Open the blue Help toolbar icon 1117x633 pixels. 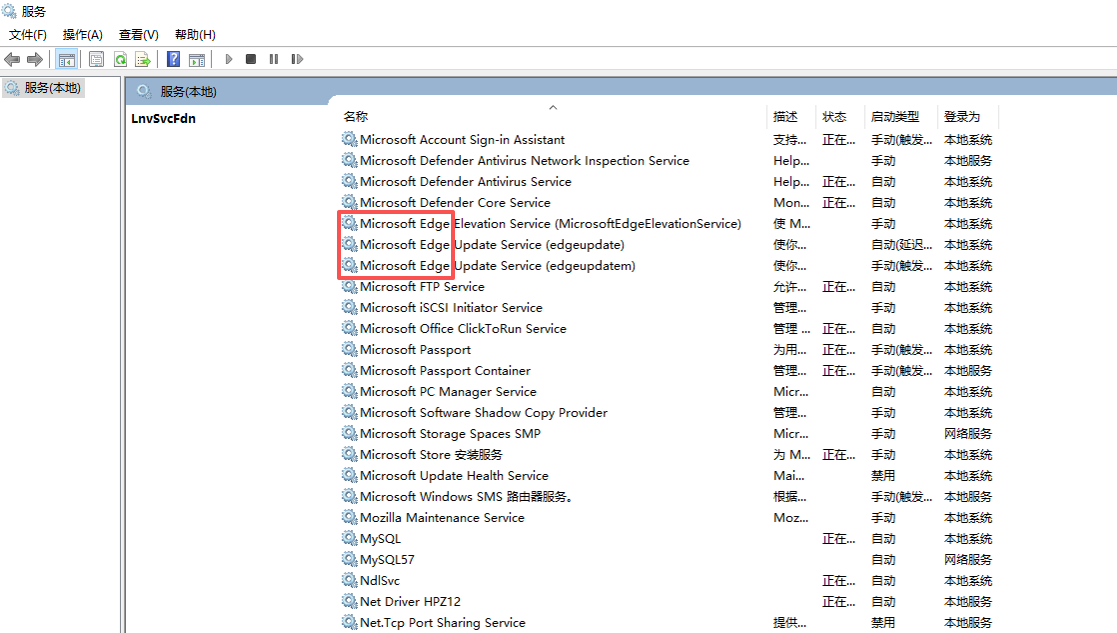(x=173, y=59)
